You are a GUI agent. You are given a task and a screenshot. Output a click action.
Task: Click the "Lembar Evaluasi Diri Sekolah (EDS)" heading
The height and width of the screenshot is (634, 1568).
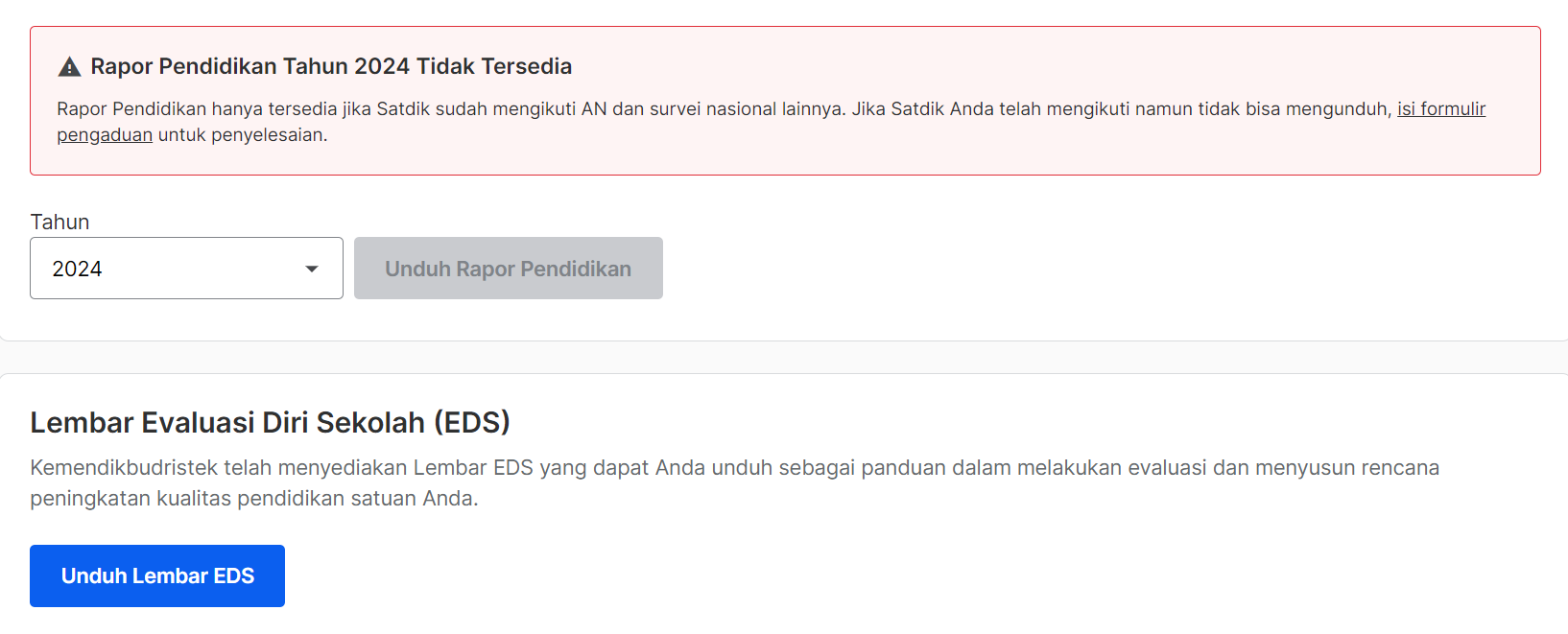pyautogui.click(x=270, y=422)
